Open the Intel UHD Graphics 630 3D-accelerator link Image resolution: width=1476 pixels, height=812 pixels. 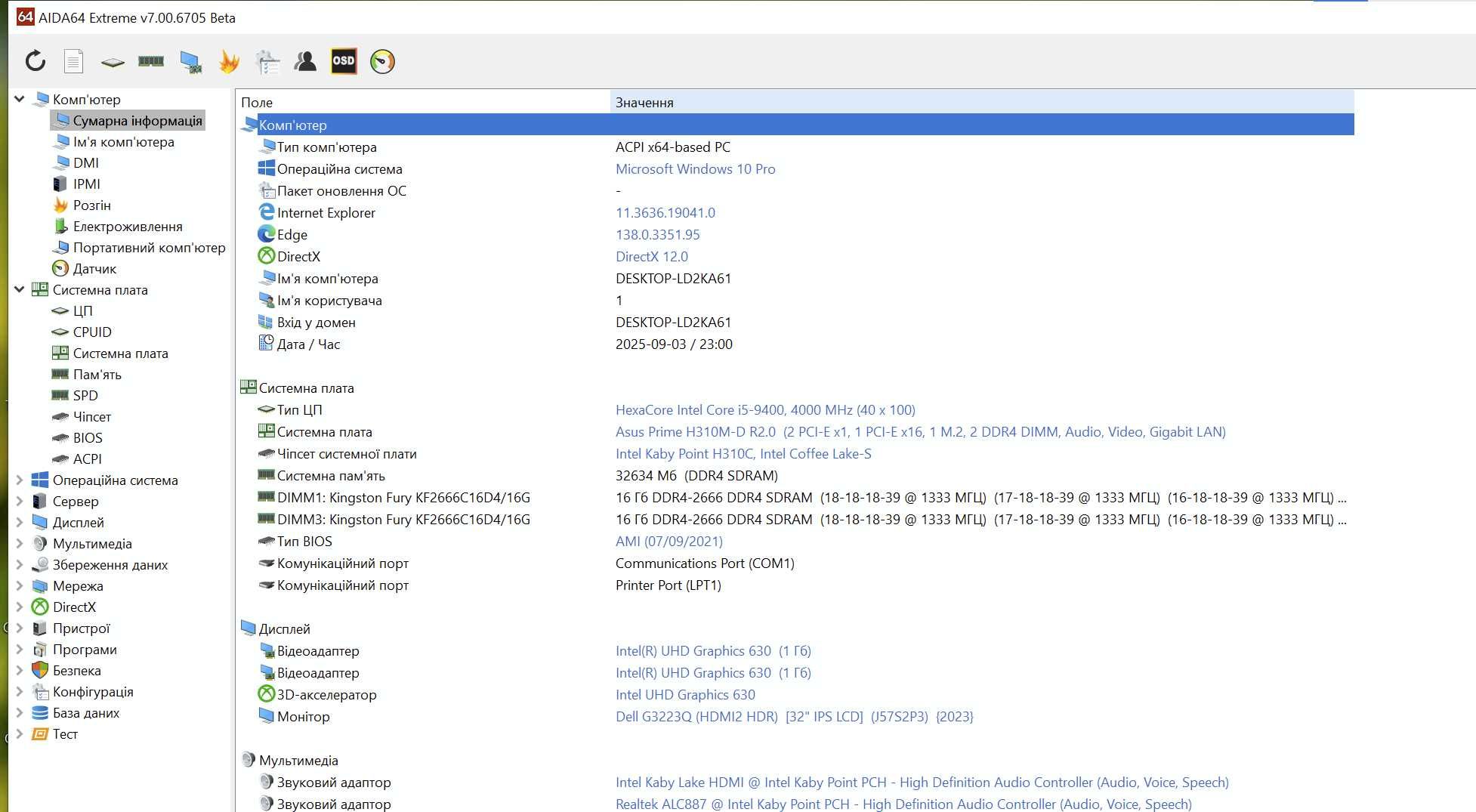tap(685, 695)
